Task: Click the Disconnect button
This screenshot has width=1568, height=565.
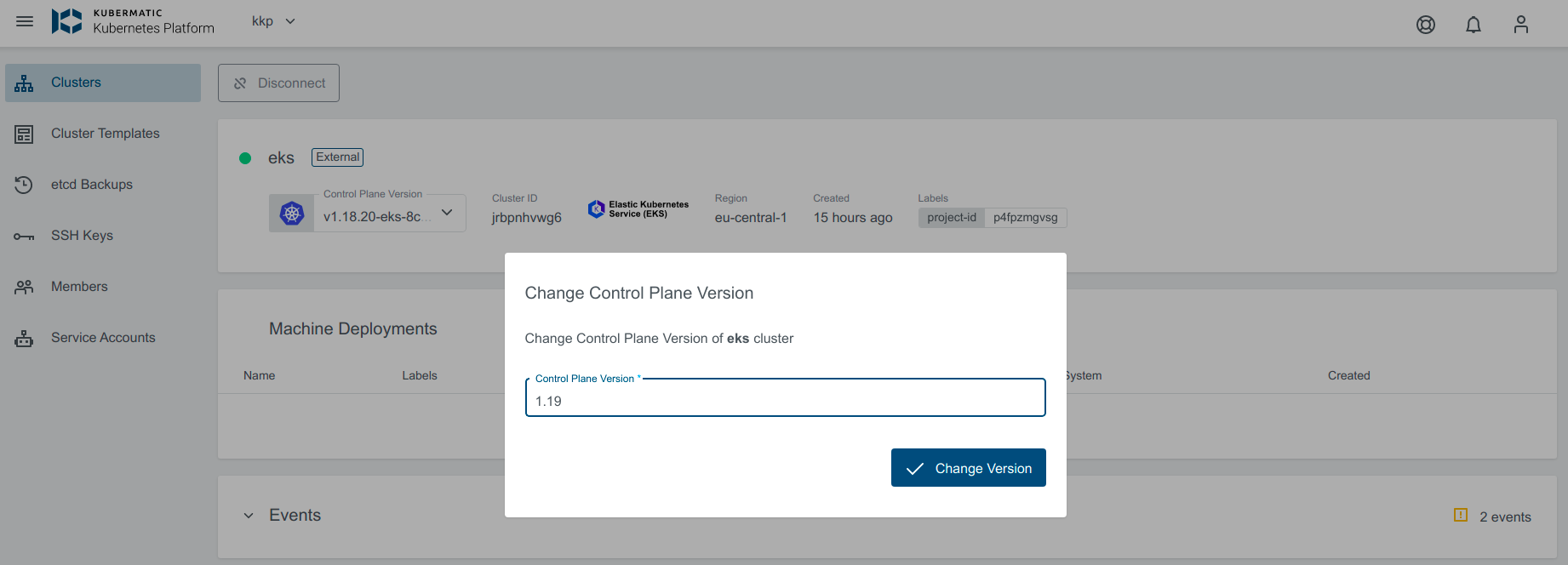Action: (278, 83)
